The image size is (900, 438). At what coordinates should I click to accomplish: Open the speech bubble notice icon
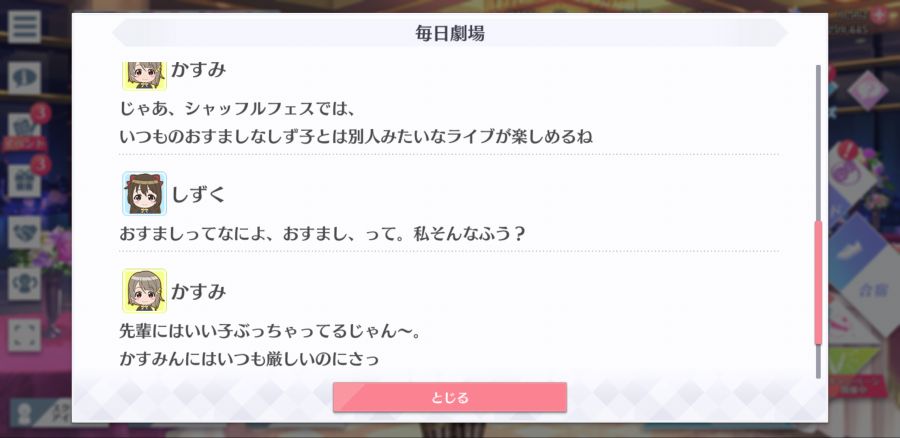pyautogui.click(x=24, y=78)
